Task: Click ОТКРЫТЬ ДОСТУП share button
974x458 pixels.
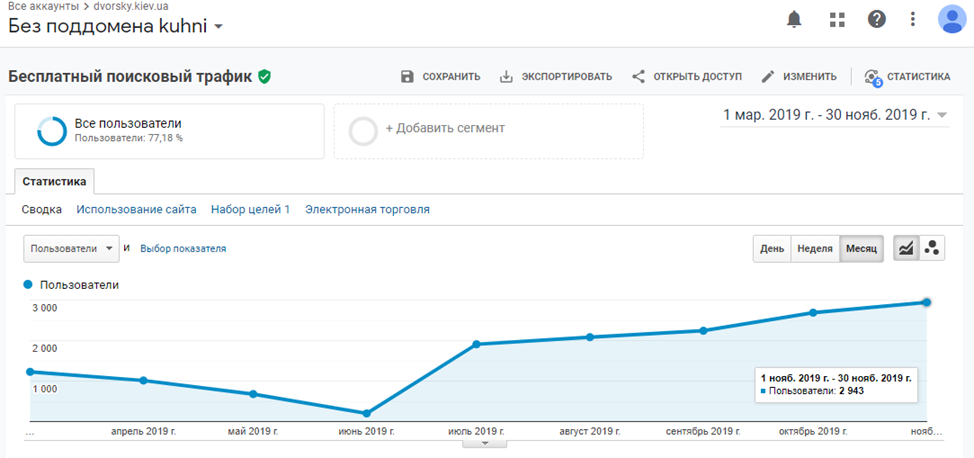Action: click(686, 77)
